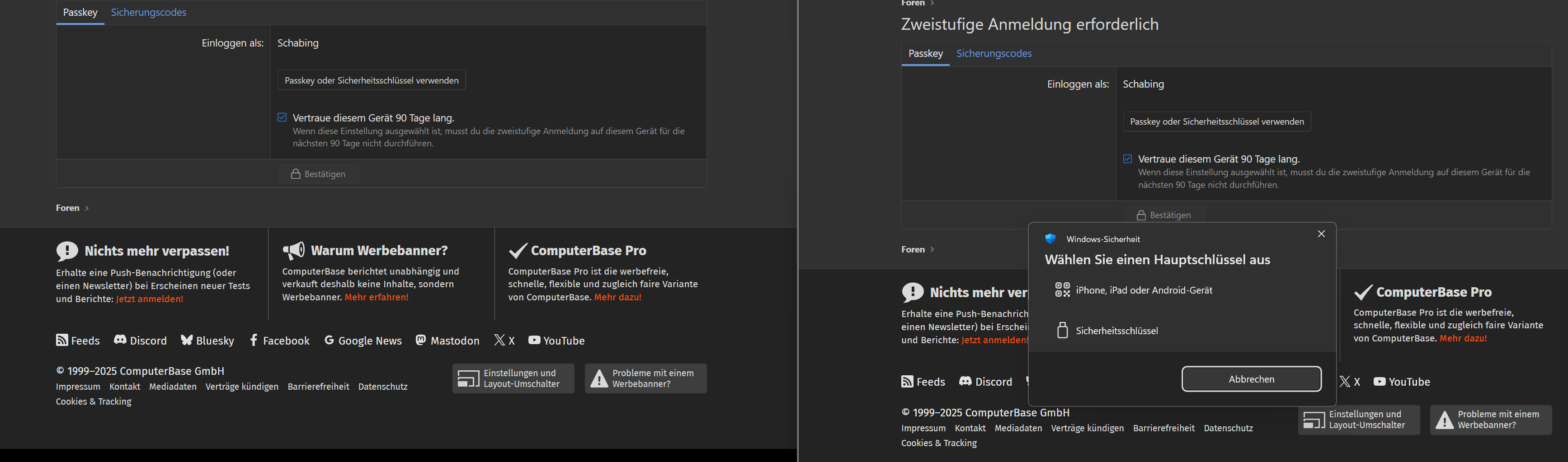Viewport: 1568px width, 462px height.
Task: Click megaphone icon beside 'Warum Werbebanner?'
Action: coord(294,250)
